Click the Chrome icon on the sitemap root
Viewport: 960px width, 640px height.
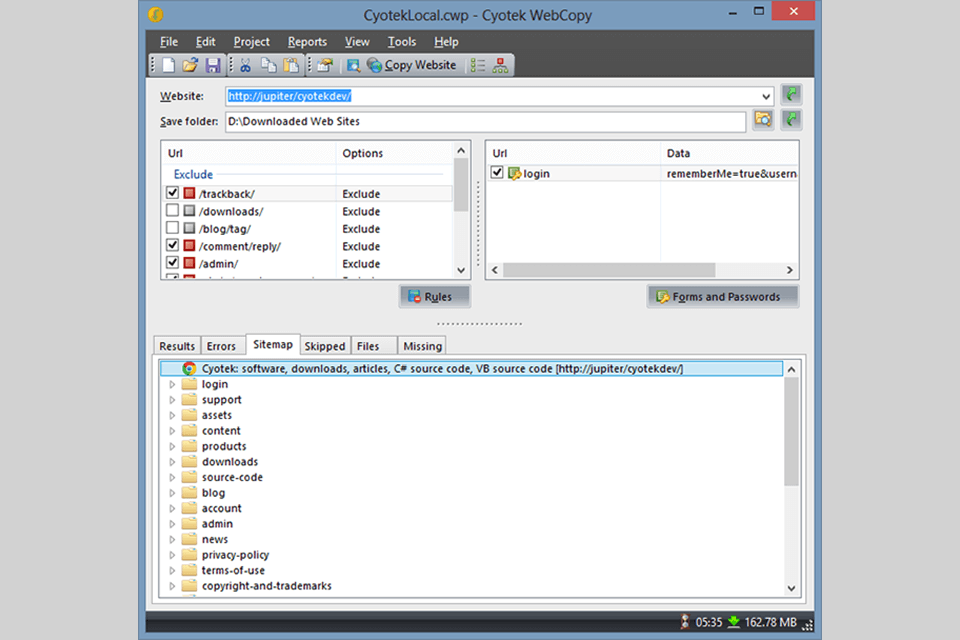pyautogui.click(x=189, y=368)
